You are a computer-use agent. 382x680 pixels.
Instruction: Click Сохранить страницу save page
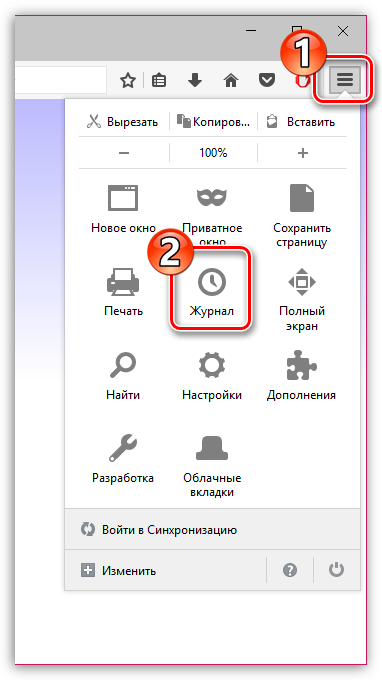click(302, 216)
